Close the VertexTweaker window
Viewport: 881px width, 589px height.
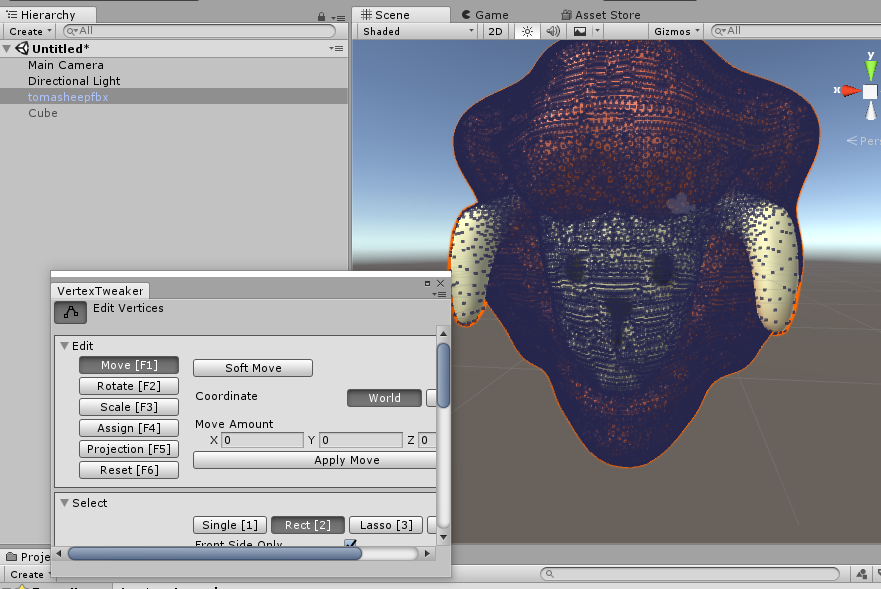click(x=440, y=283)
